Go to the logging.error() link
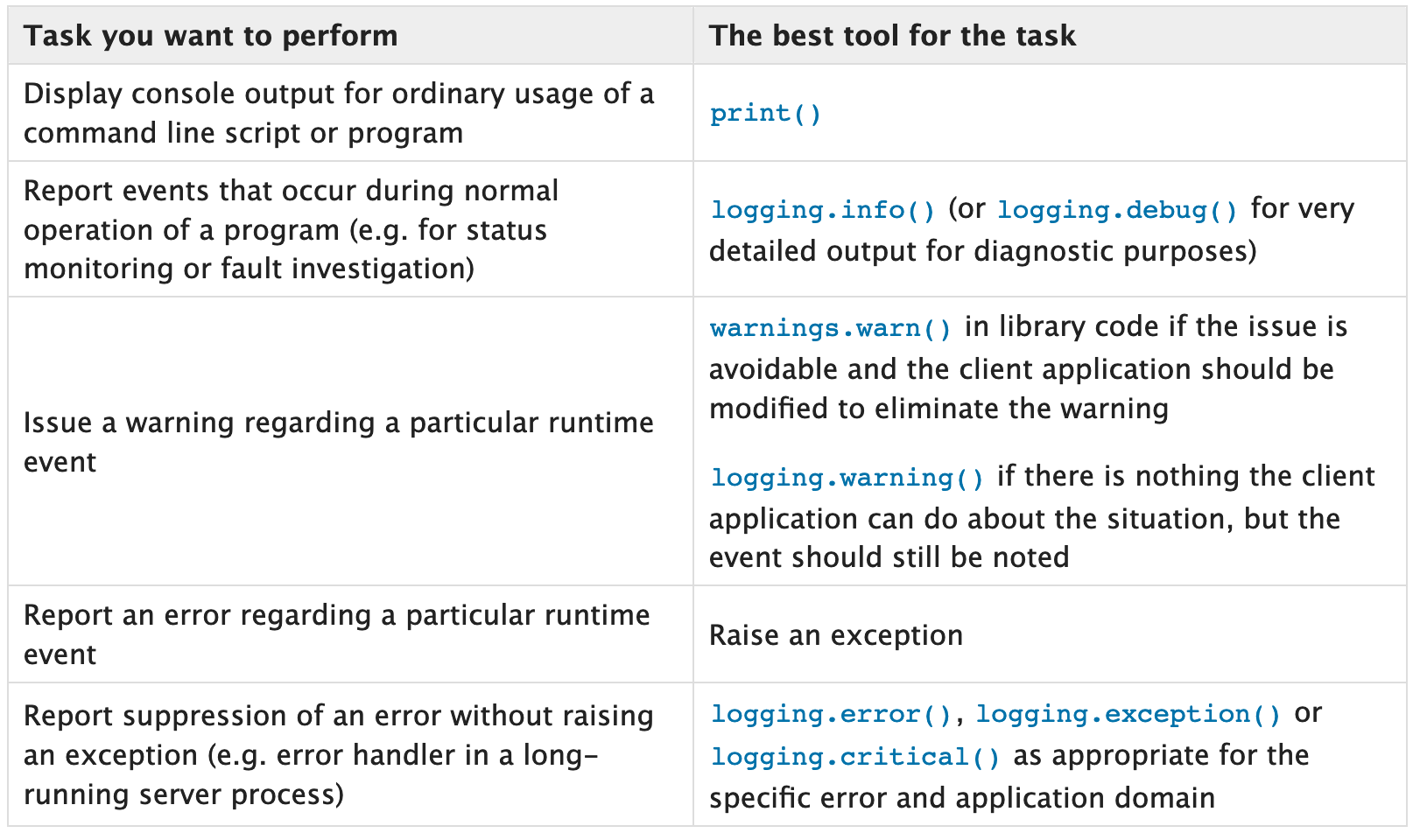1420x840 pixels. click(831, 715)
